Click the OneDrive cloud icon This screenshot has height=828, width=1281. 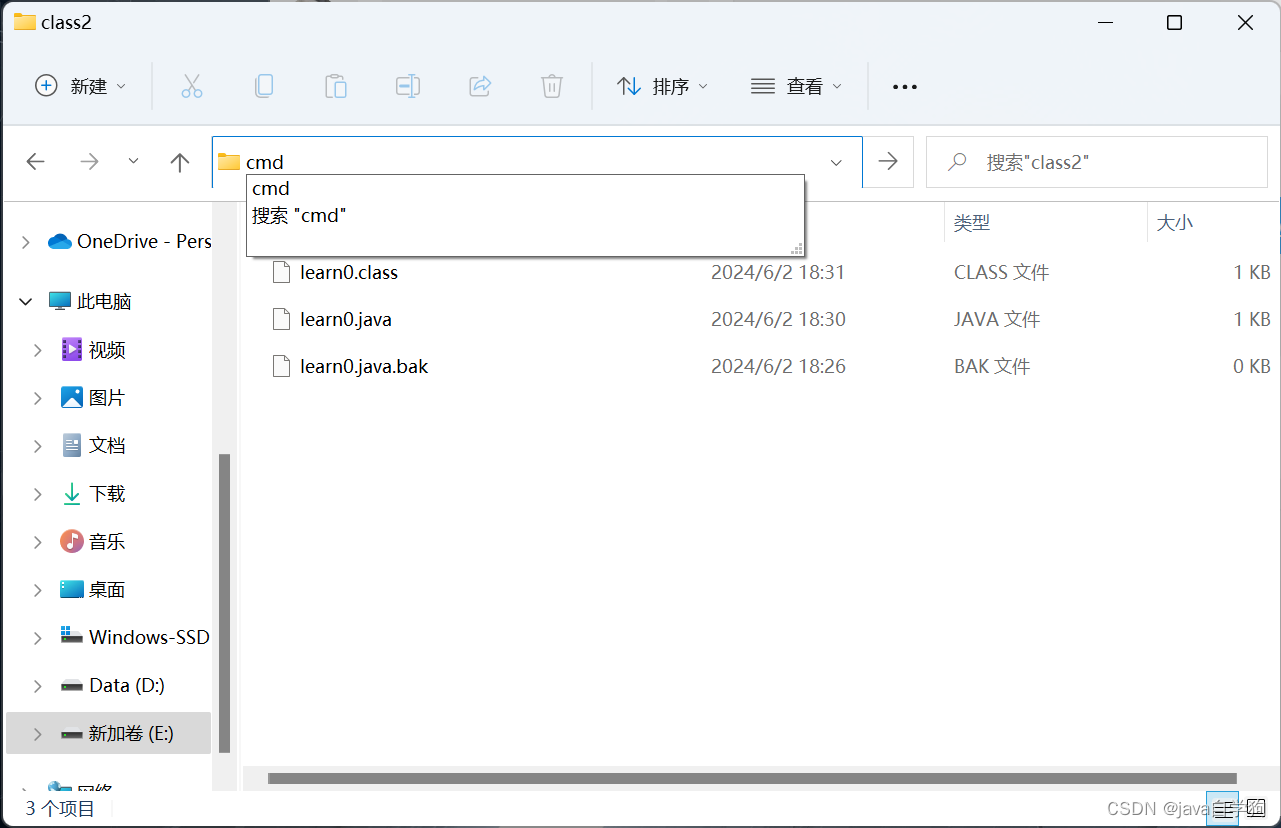(60, 241)
